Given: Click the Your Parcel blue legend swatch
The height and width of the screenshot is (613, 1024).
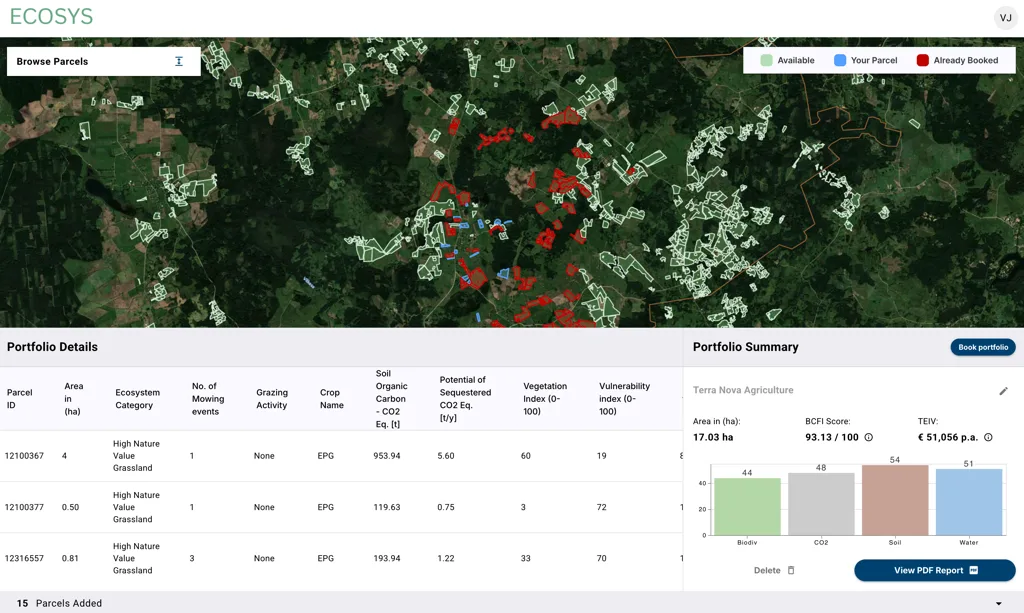Looking at the screenshot, I should [840, 60].
